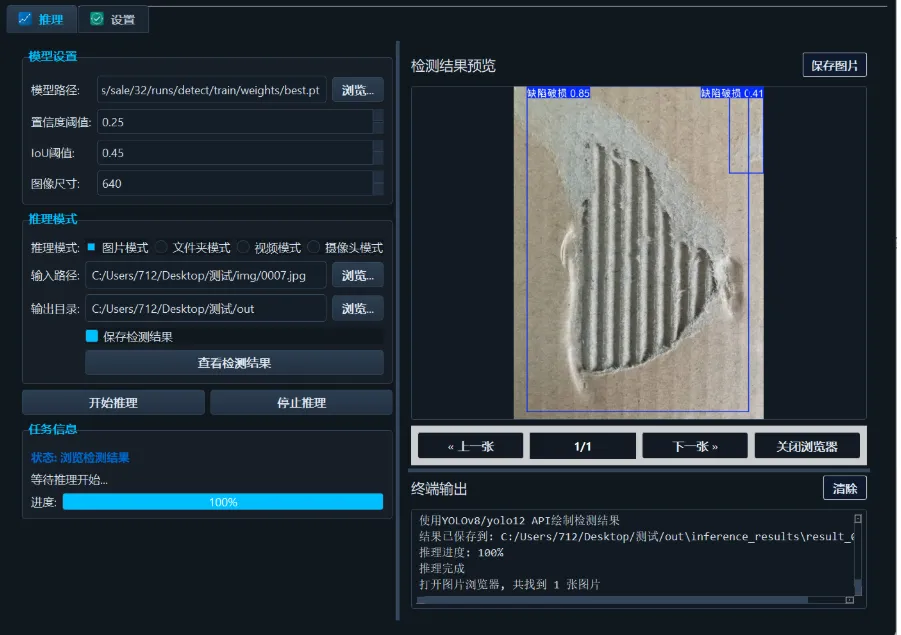
Task: Go to next image with 下一张
Action: click(x=694, y=445)
